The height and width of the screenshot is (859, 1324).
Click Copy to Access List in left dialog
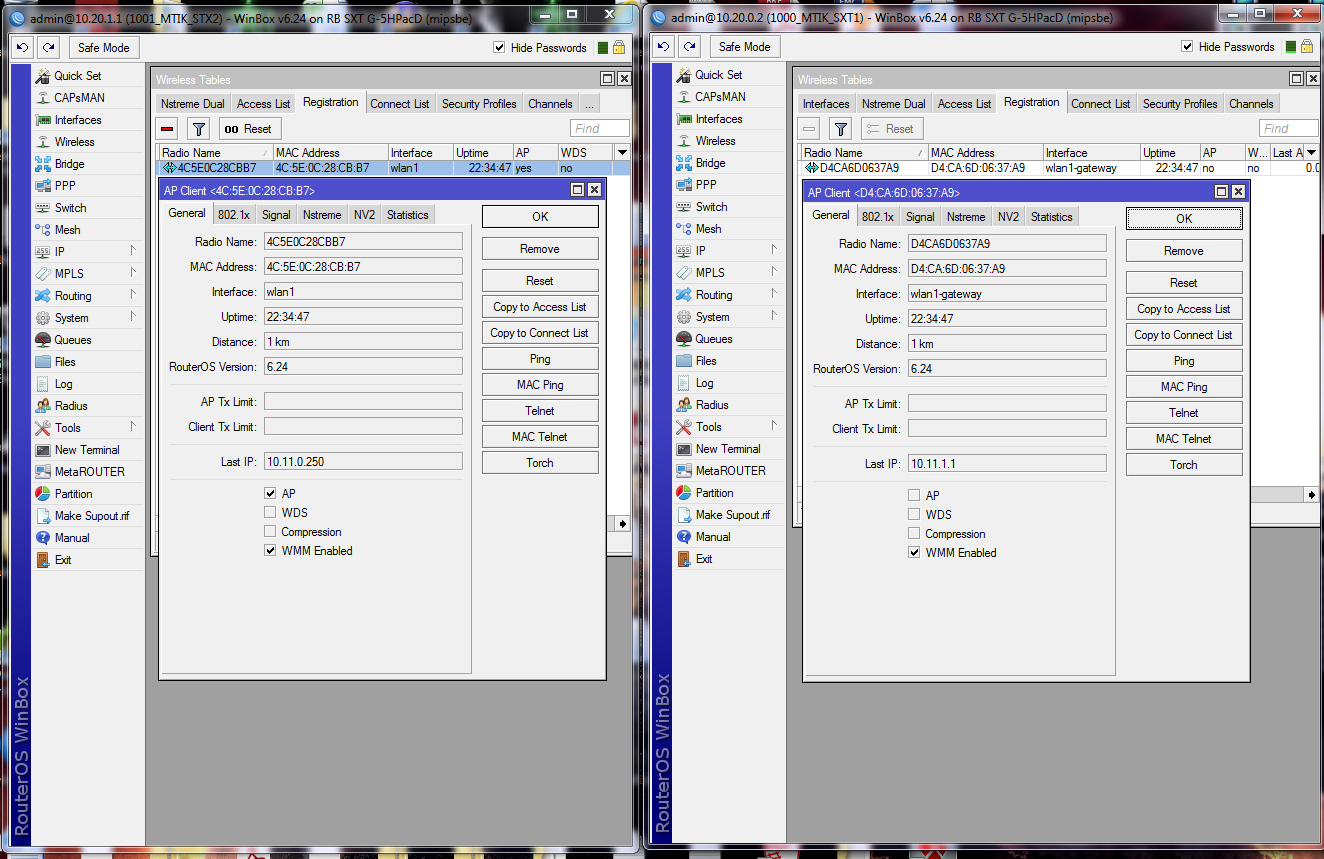coord(540,307)
